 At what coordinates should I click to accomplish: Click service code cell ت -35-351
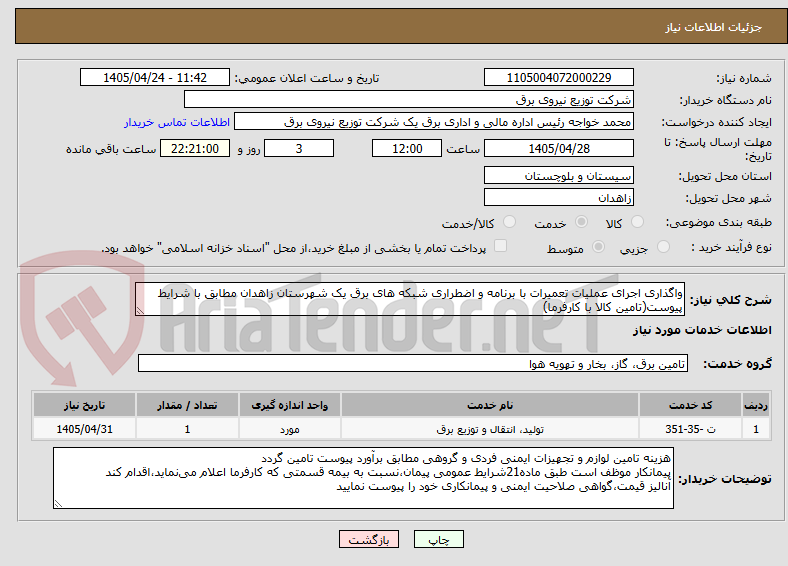point(691,429)
